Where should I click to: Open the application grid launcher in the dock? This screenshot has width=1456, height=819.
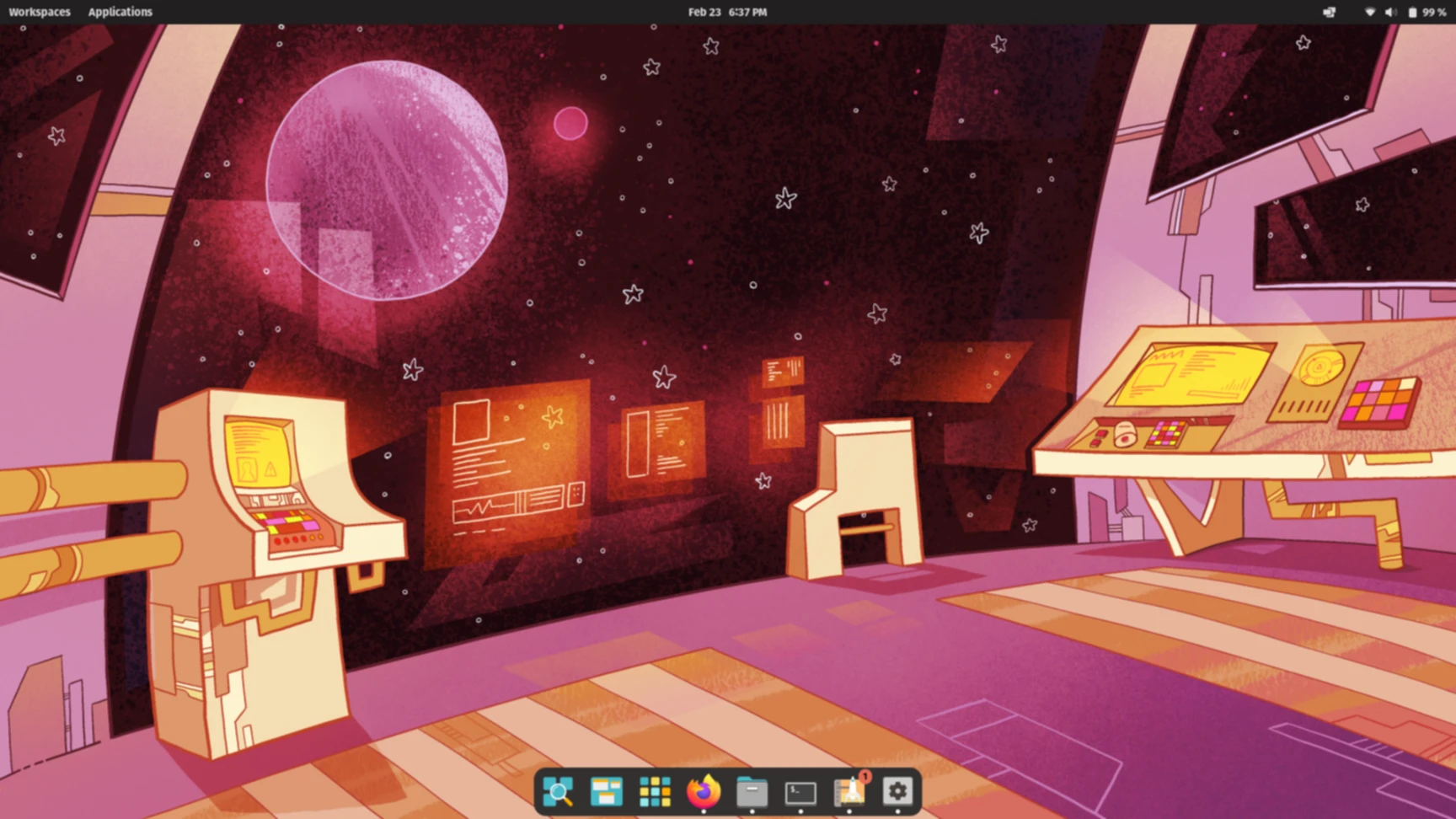coord(656,791)
